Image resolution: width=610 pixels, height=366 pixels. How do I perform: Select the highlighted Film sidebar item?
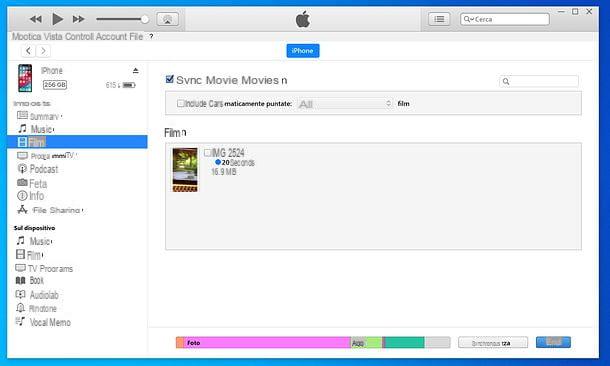click(x=77, y=142)
